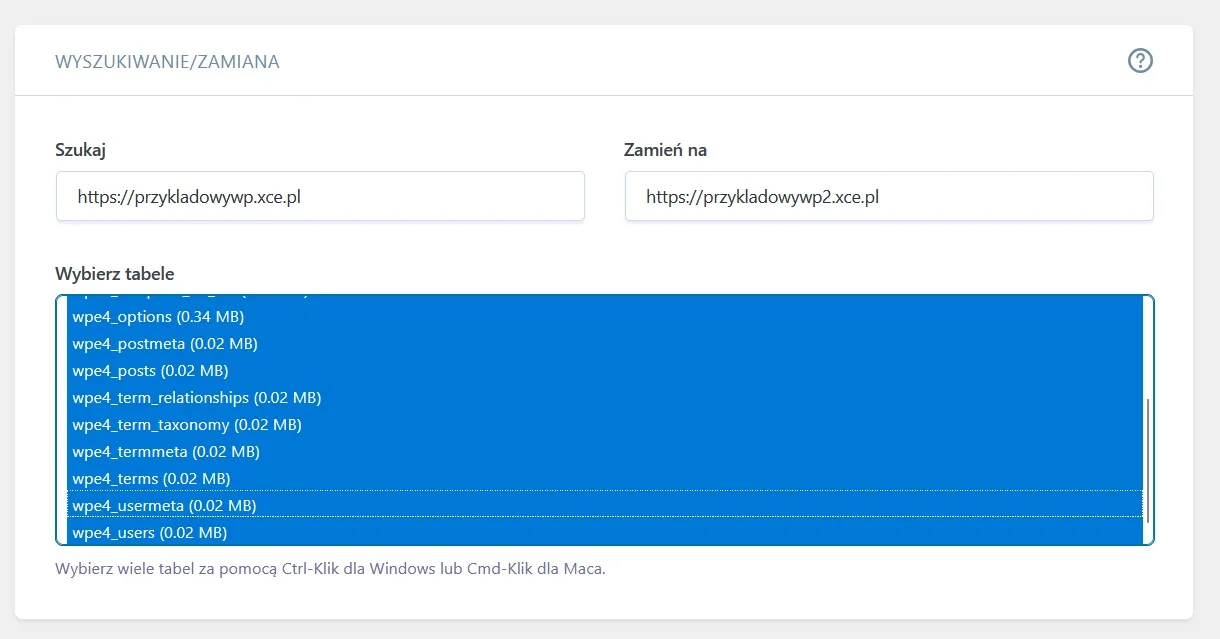Screen dimensions: 1220x639
Task: Click the Szukaj field label
Action: coord(81,150)
